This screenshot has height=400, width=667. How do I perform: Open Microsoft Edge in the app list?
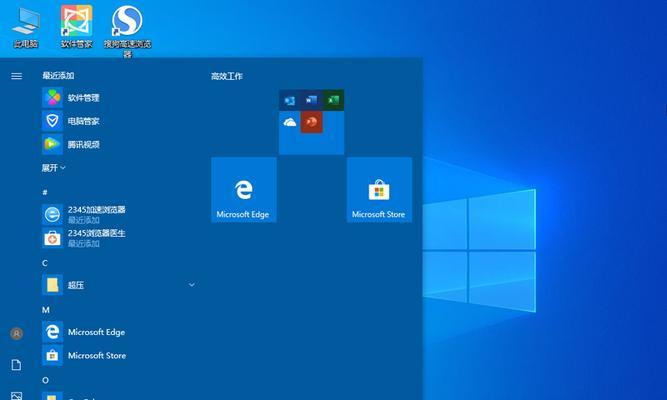point(119,332)
